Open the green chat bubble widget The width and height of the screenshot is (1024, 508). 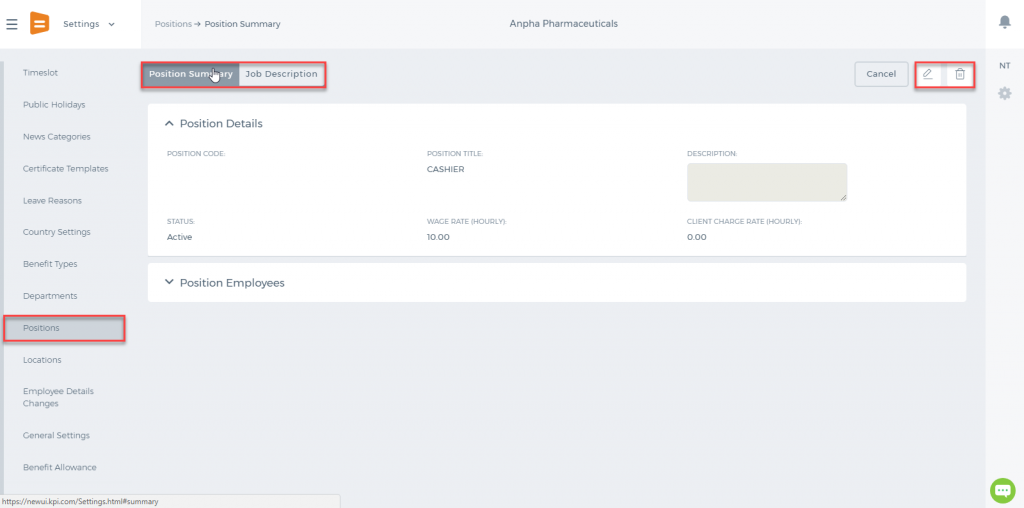[x=1002, y=490]
